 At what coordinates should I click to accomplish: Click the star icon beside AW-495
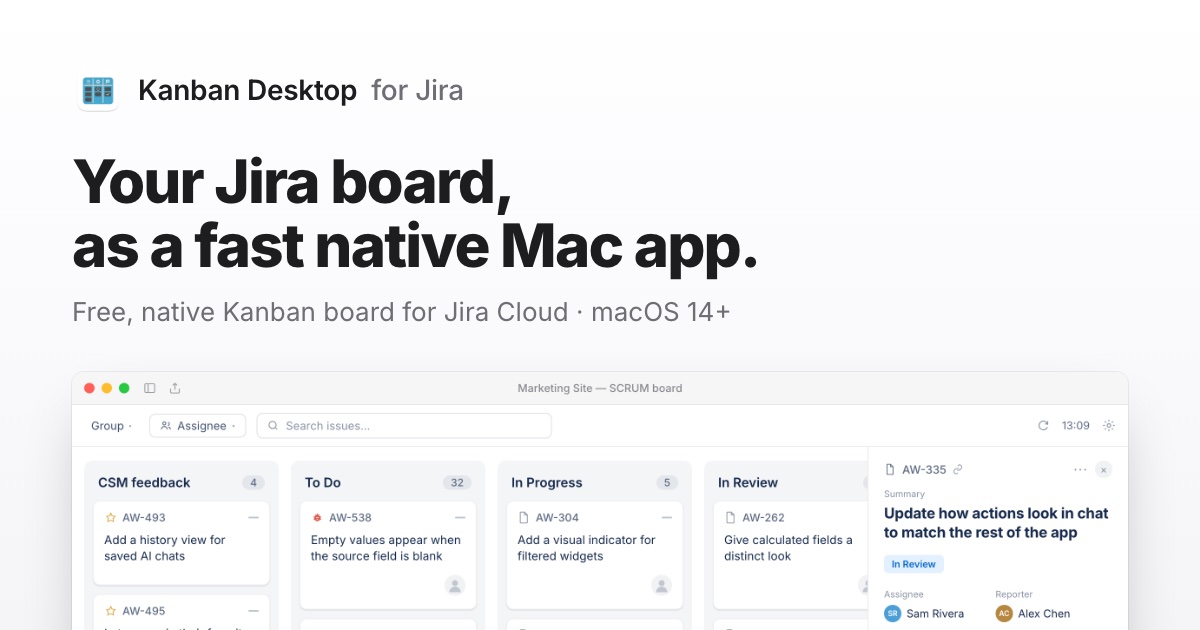coord(111,611)
